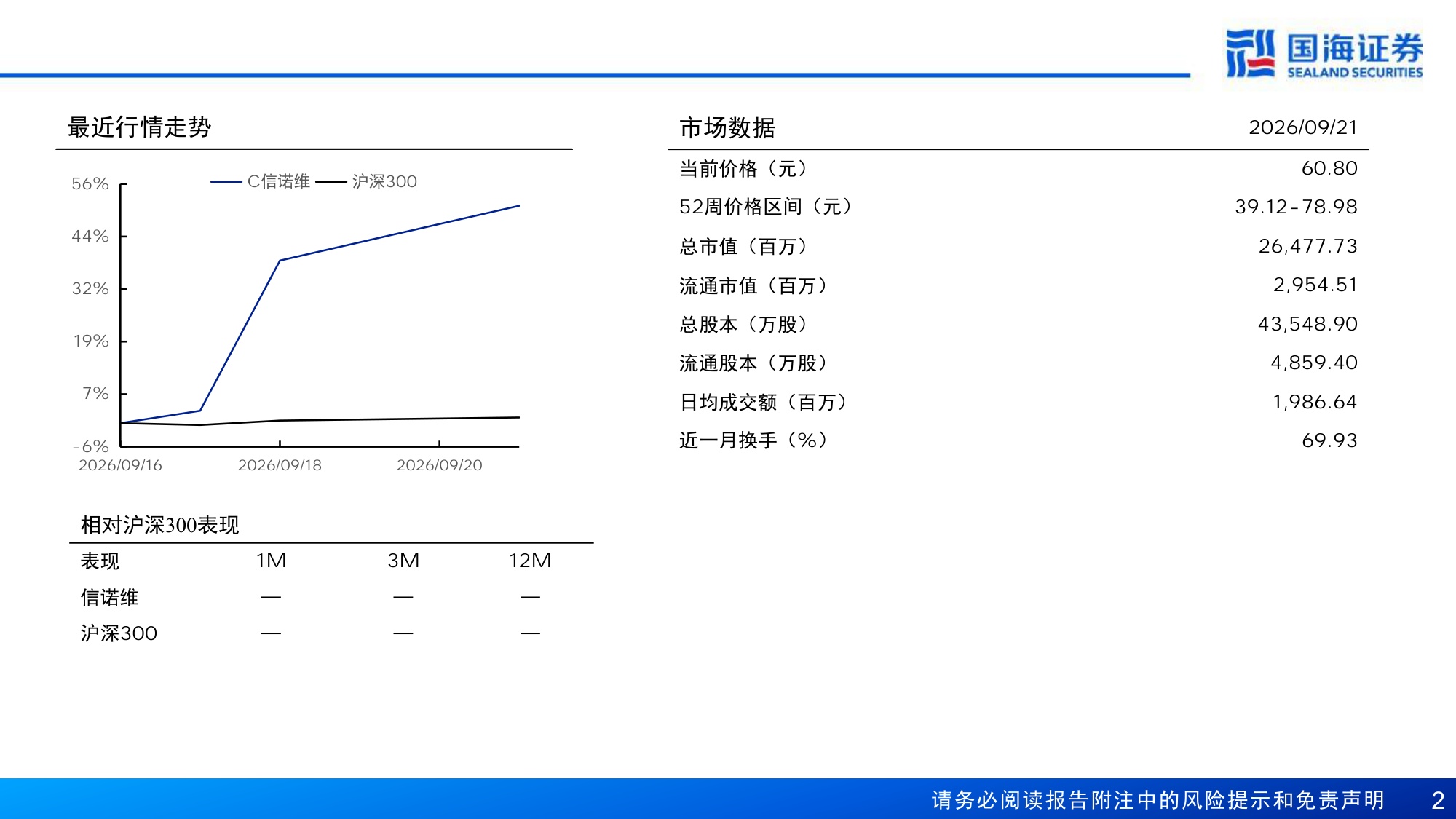
Task: Click the 2026/09/20 x-axis date
Action: click(x=439, y=465)
